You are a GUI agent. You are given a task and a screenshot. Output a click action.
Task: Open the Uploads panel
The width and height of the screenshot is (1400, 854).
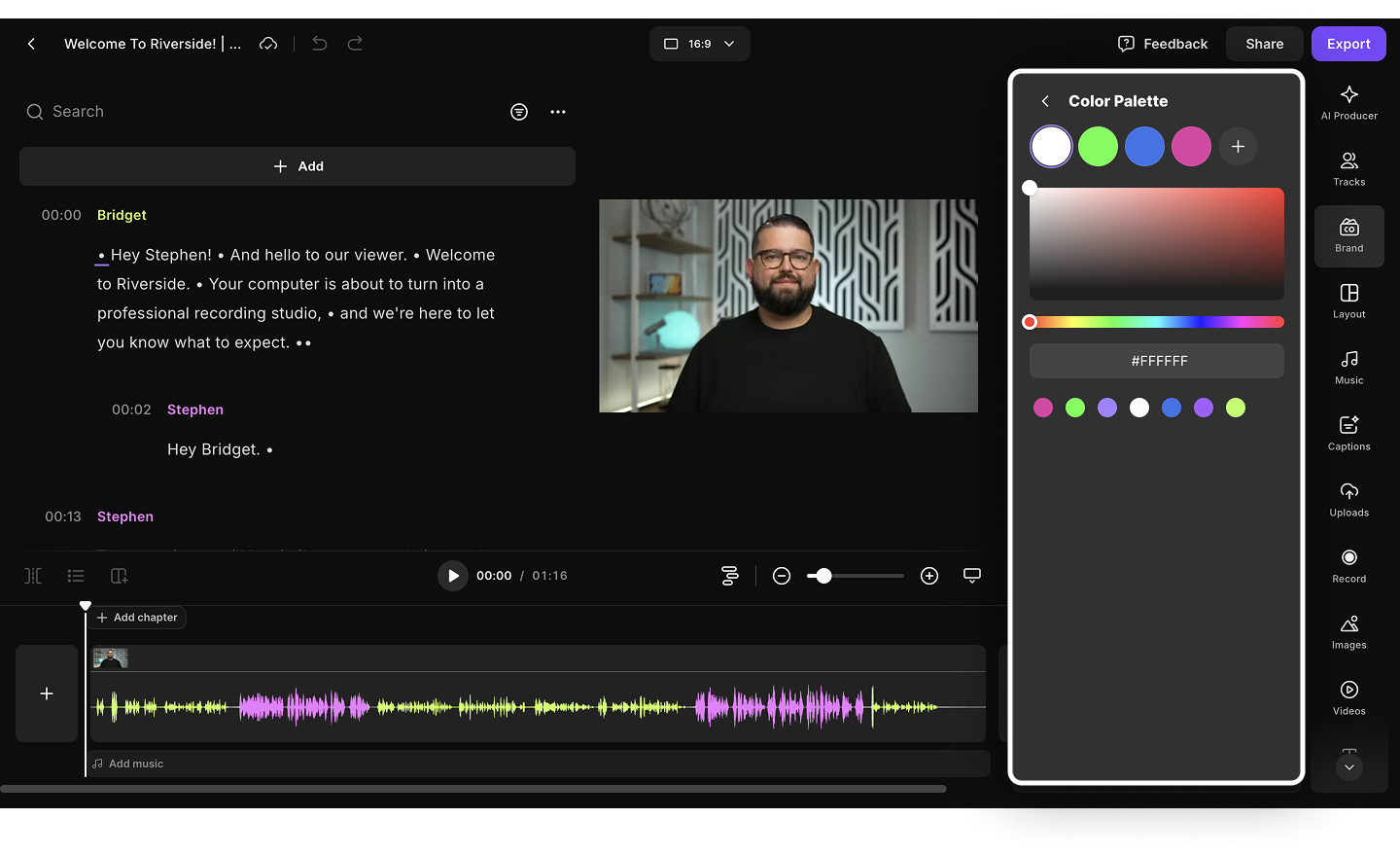point(1348,500)
